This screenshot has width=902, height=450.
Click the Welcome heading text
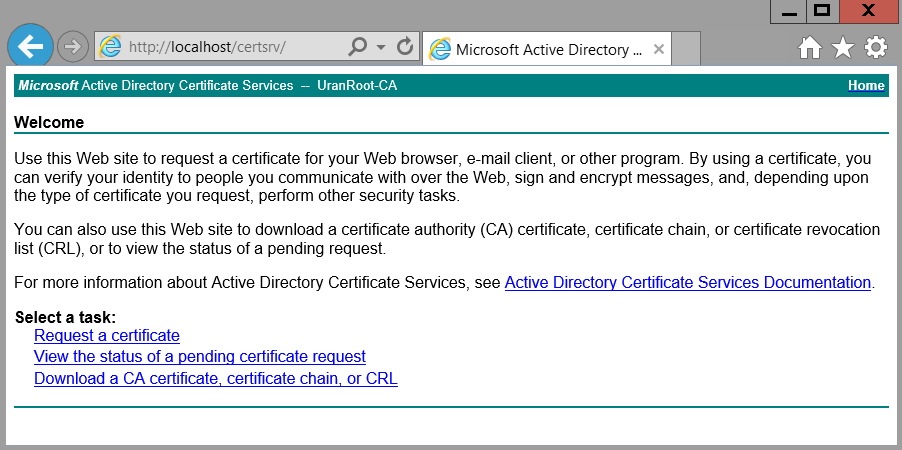coord(49,122)
